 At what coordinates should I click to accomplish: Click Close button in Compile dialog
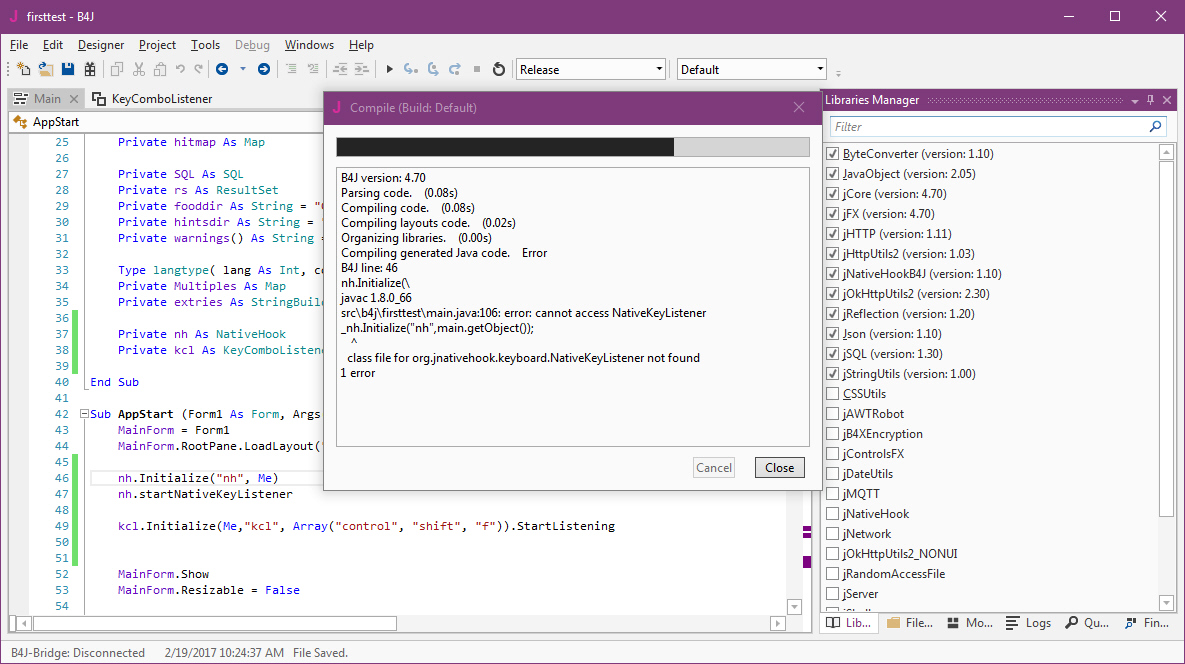[779, 467]
